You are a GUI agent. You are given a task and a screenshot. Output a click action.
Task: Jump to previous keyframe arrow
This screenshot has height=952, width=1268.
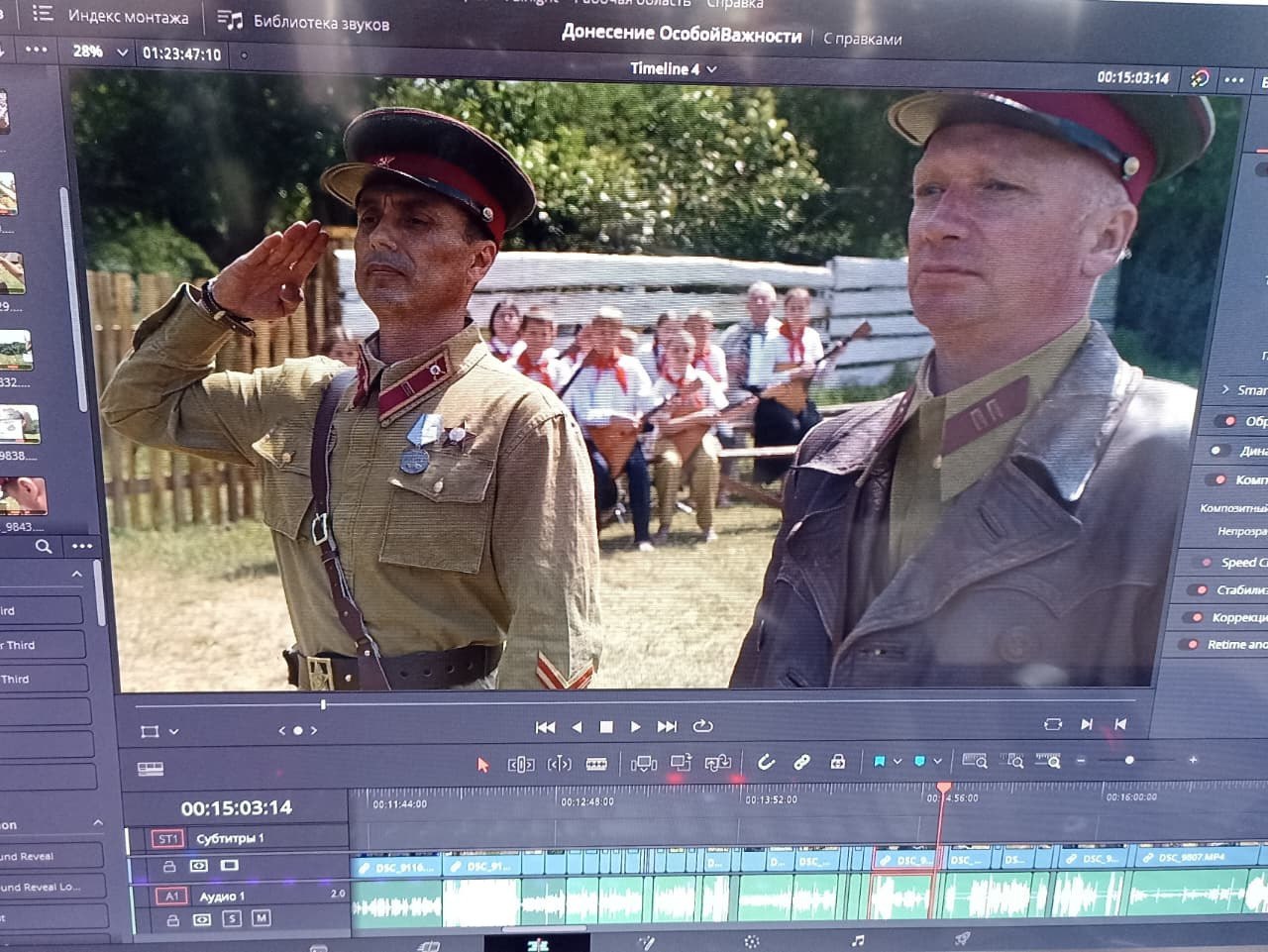point(282,731)
